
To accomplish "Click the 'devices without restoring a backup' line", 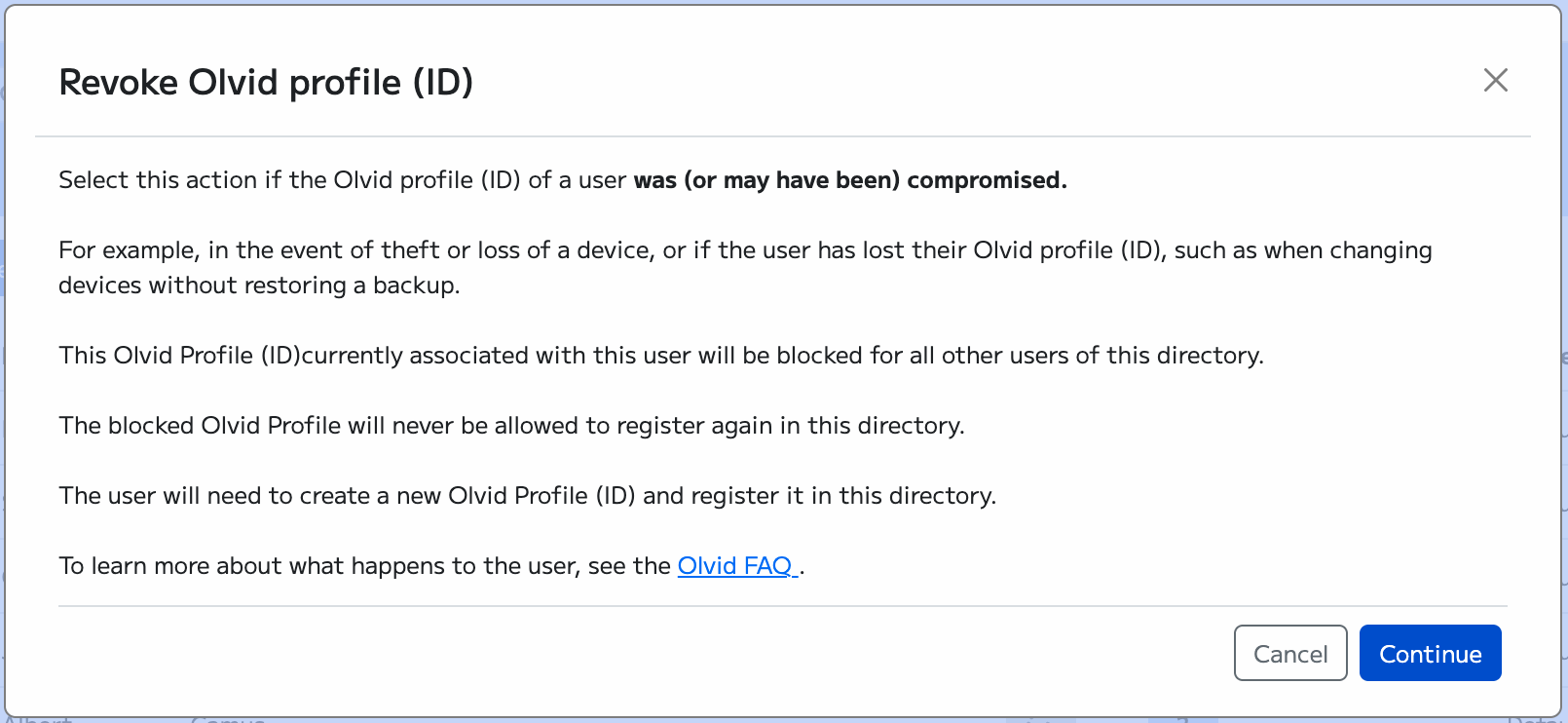I will point(259,285).
